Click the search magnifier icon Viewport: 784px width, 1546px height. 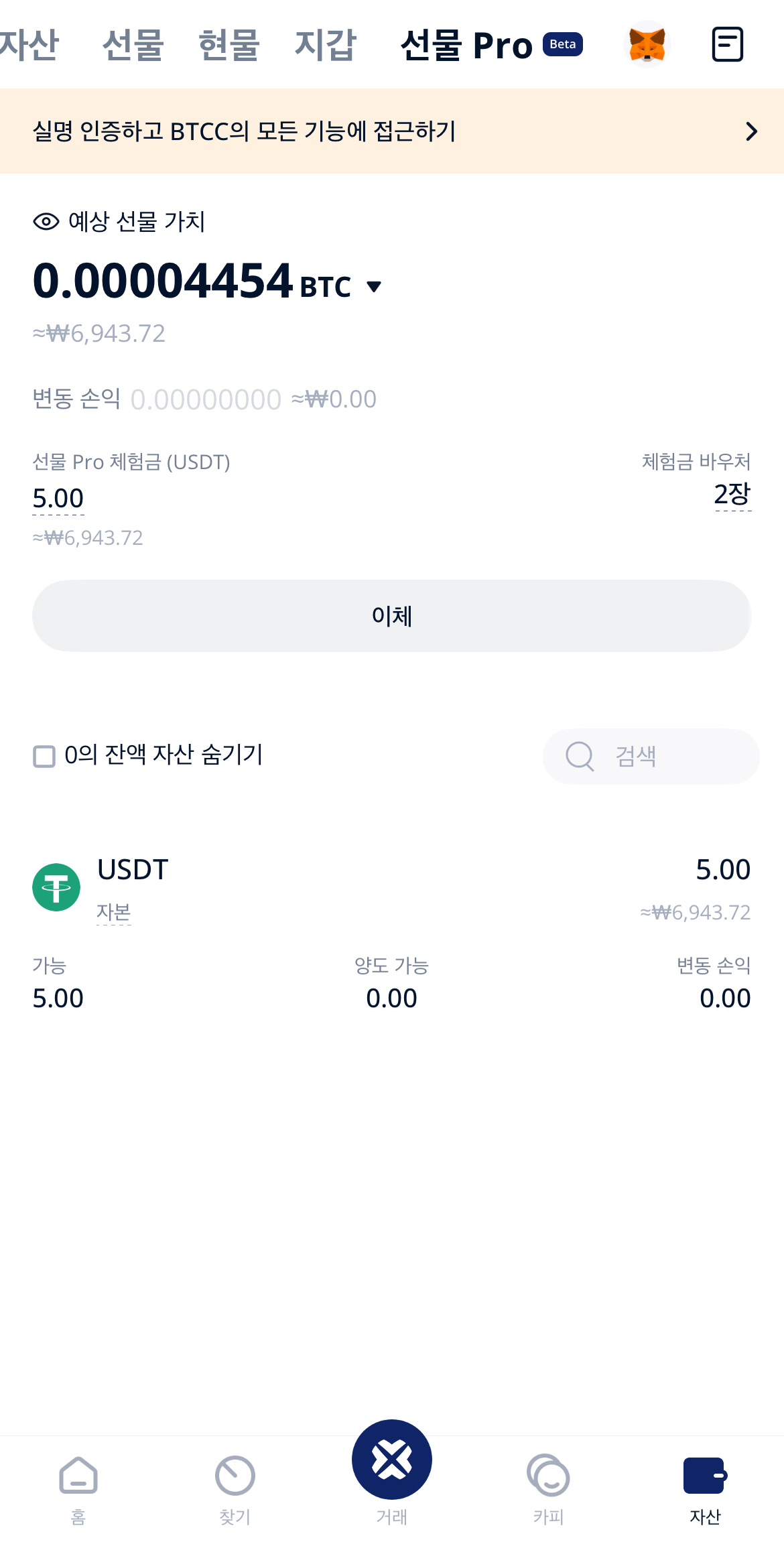pos(580,757)
